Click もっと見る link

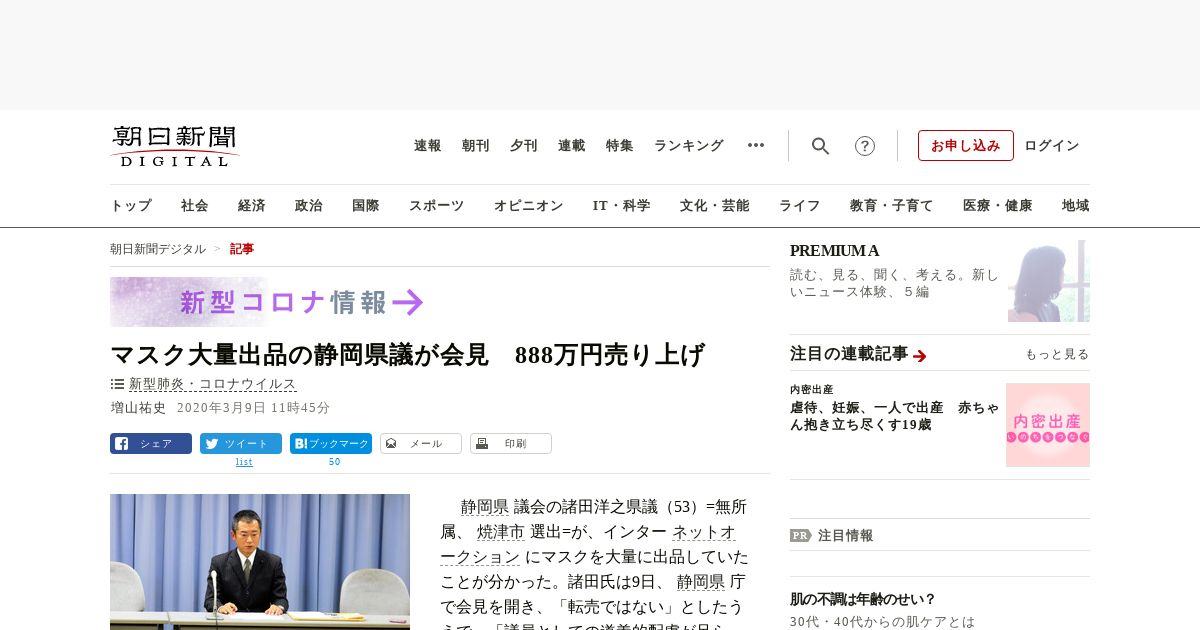coord(1057,354)
